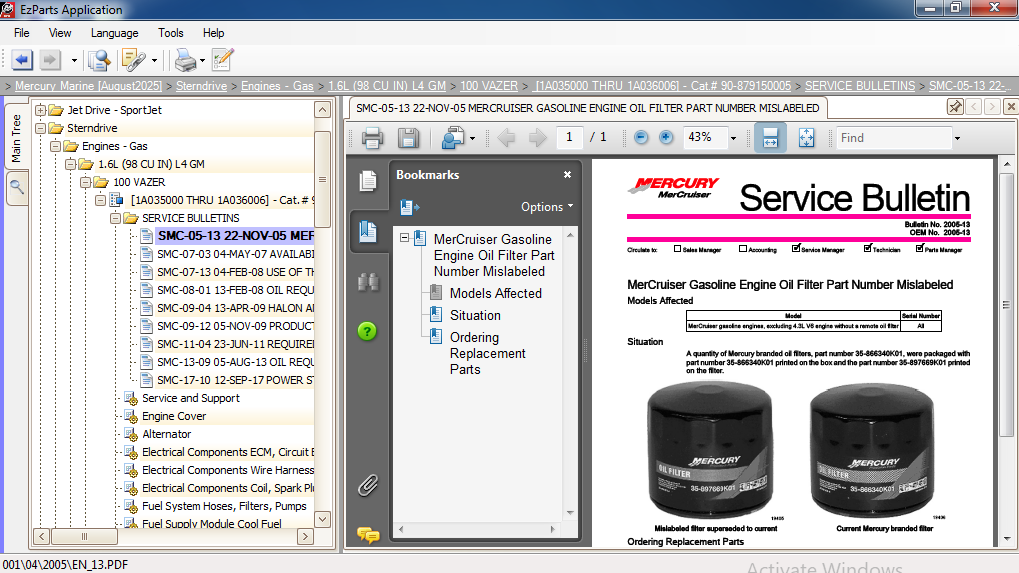Go to previous PDF page arrow
Image resolution: width=1019 pixels, height=573 pixels.
coord(506,138)
